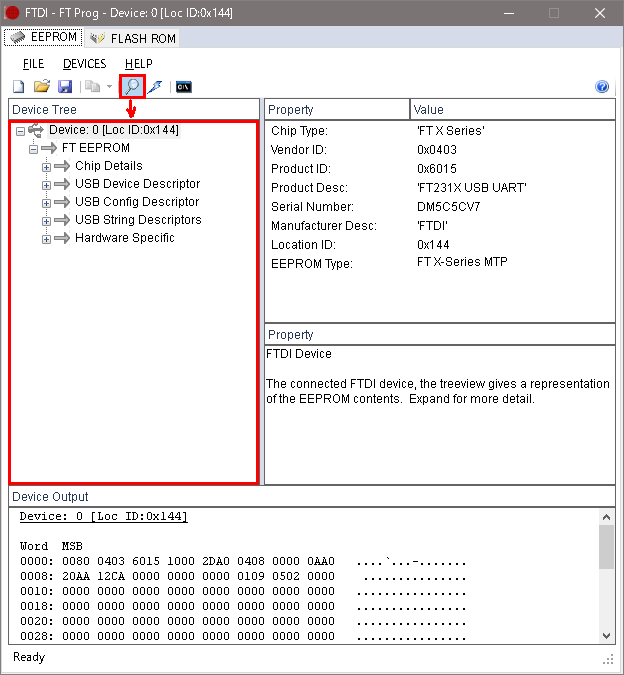This screenshot has height=675, width=624.
Task: Click the Property column header
Action: (337, 110)
